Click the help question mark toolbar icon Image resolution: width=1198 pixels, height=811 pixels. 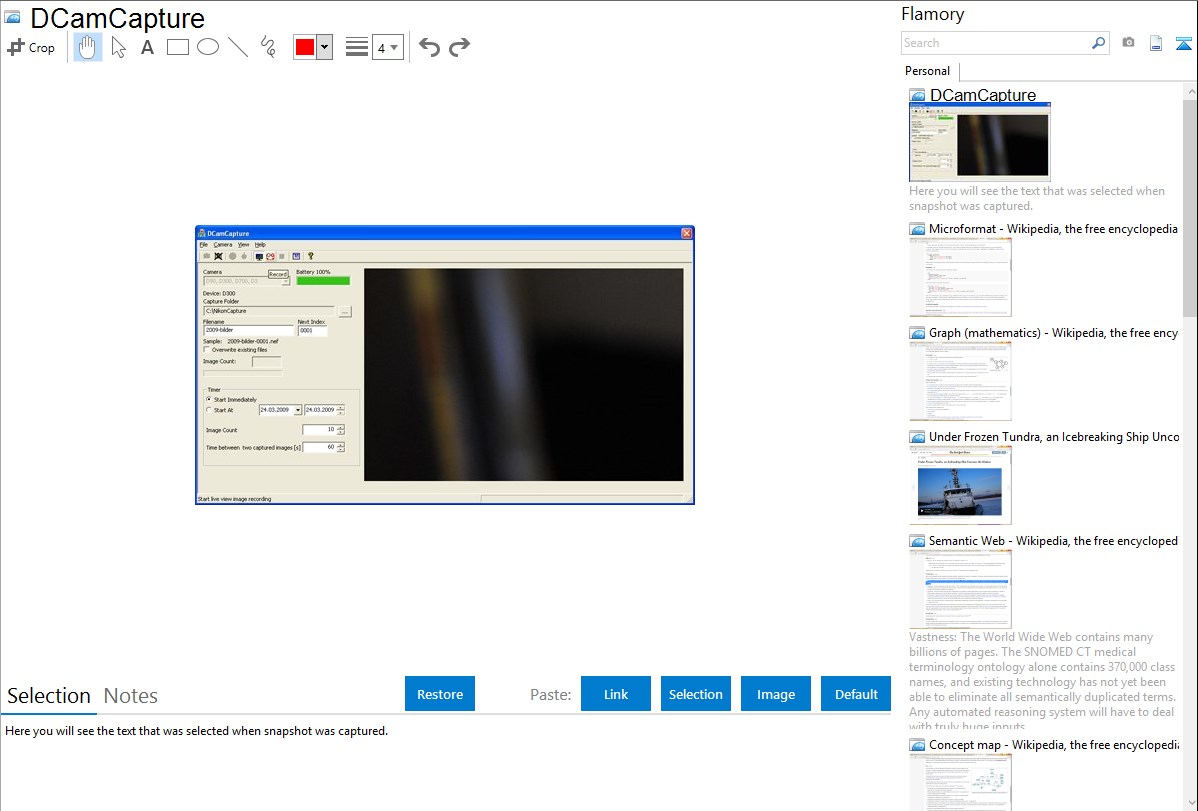310,256
